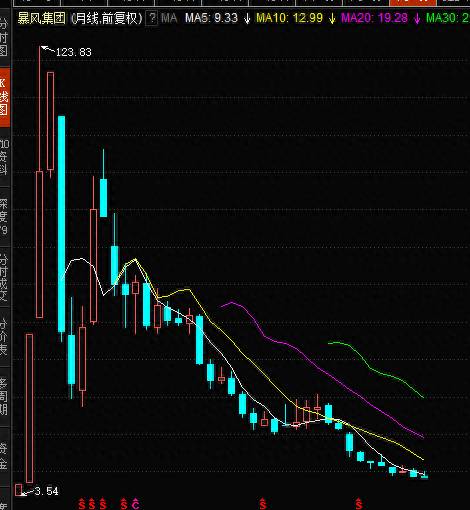
Task: Select the 暴风集团 stock name label
Action: click(x=42, y=18)
